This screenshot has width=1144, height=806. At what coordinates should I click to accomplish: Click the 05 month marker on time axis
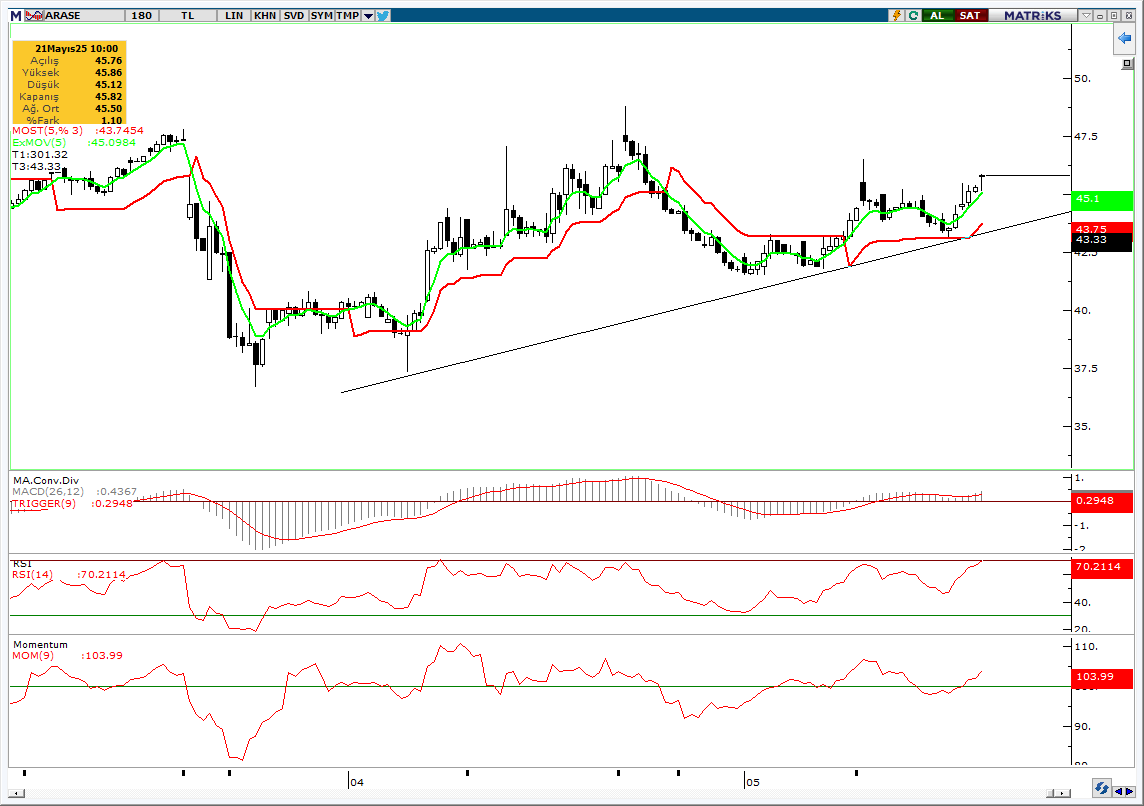[x=752, y=782]
